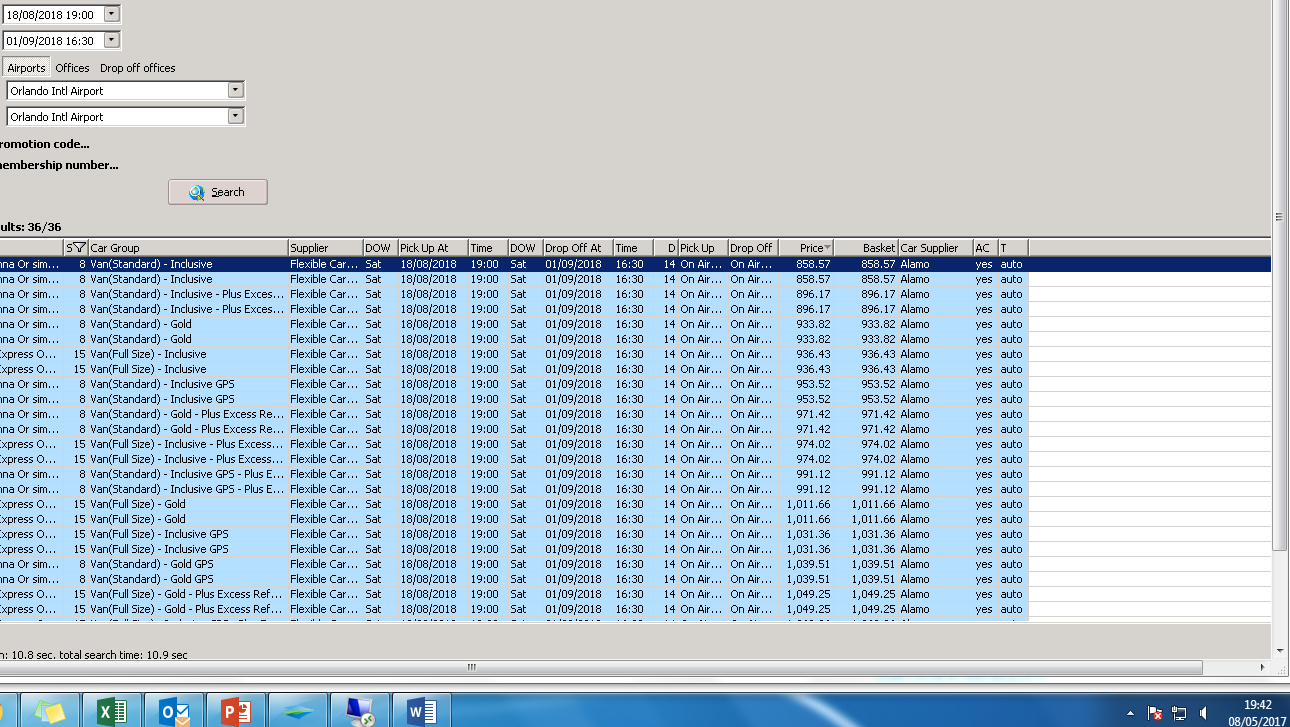Open PowerPoint from the taskbar
1290x727 pixels.
tap(236, 711)
